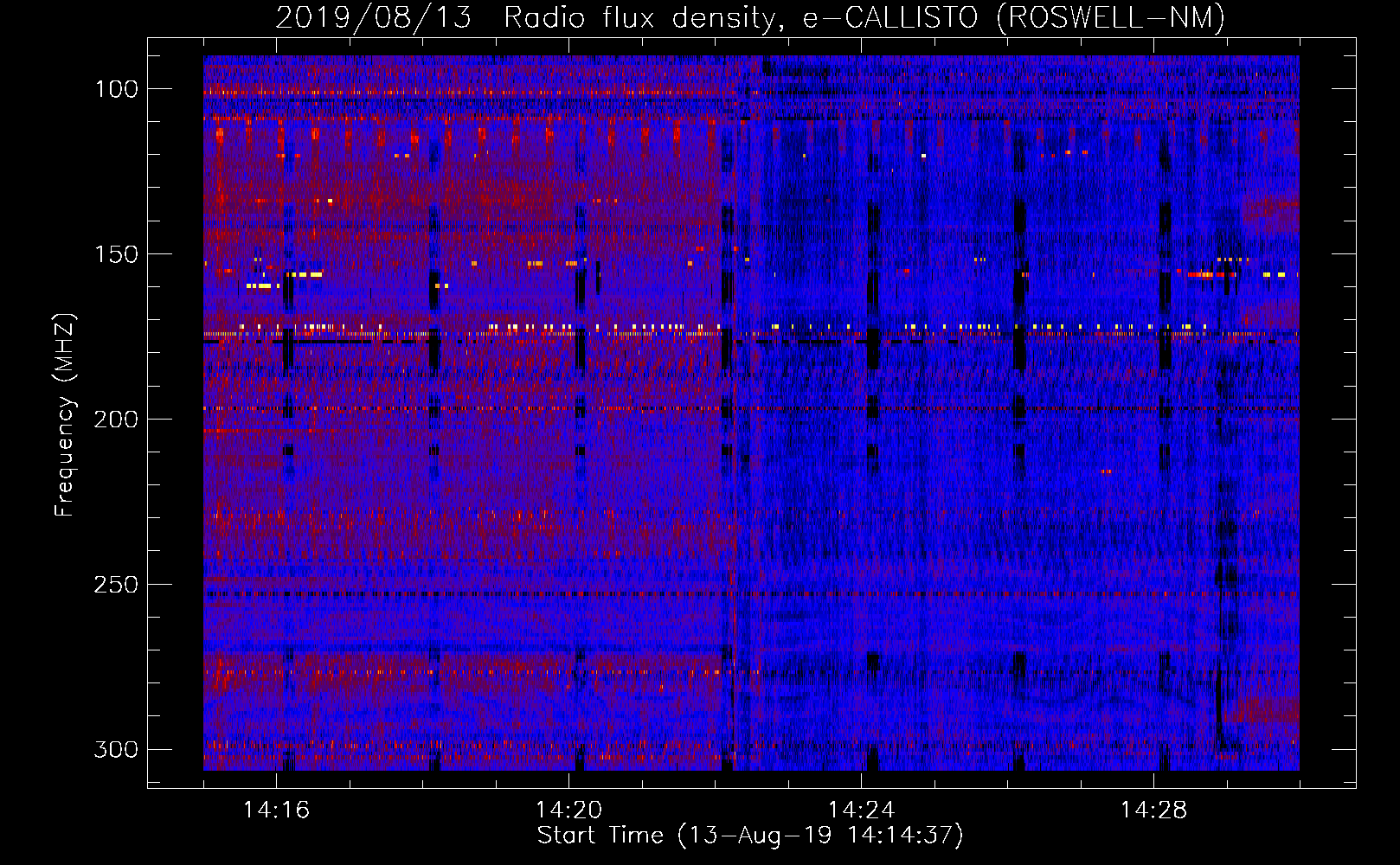Select the 2019/08/13 date in title
Viewport: 1400px width, 865px height.
(374, 17)
